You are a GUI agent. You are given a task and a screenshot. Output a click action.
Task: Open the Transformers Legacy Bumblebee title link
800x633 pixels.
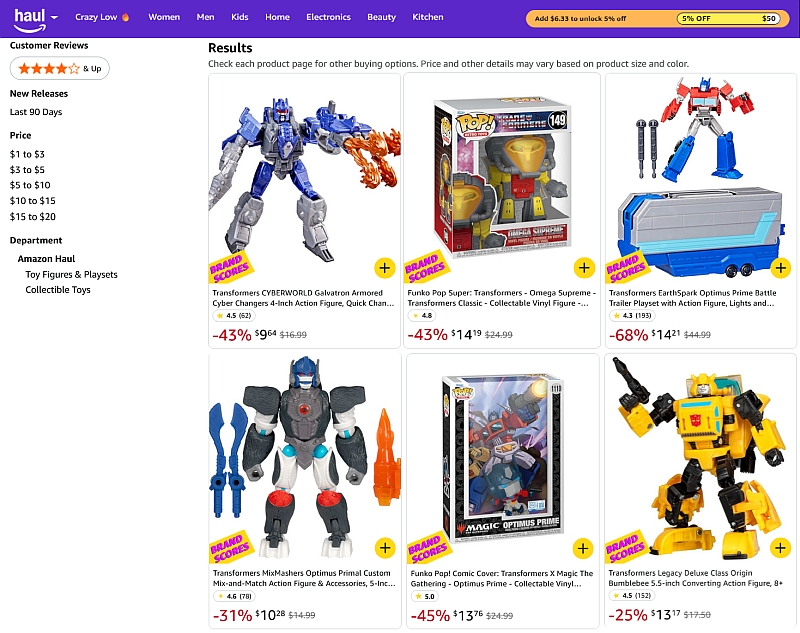pyautogui.click(x=695, y=578)
